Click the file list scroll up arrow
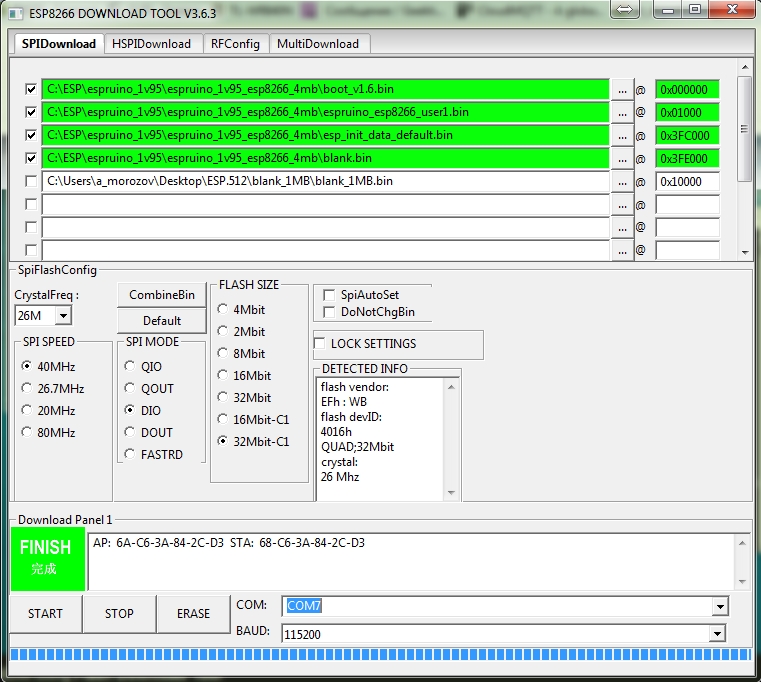Screen dimensions: 761x682 pos(745,67)
